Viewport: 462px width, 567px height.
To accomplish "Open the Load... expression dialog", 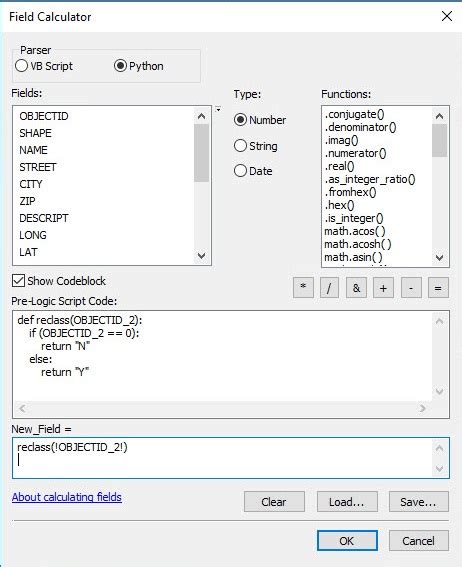I will (x=347, y=502).
